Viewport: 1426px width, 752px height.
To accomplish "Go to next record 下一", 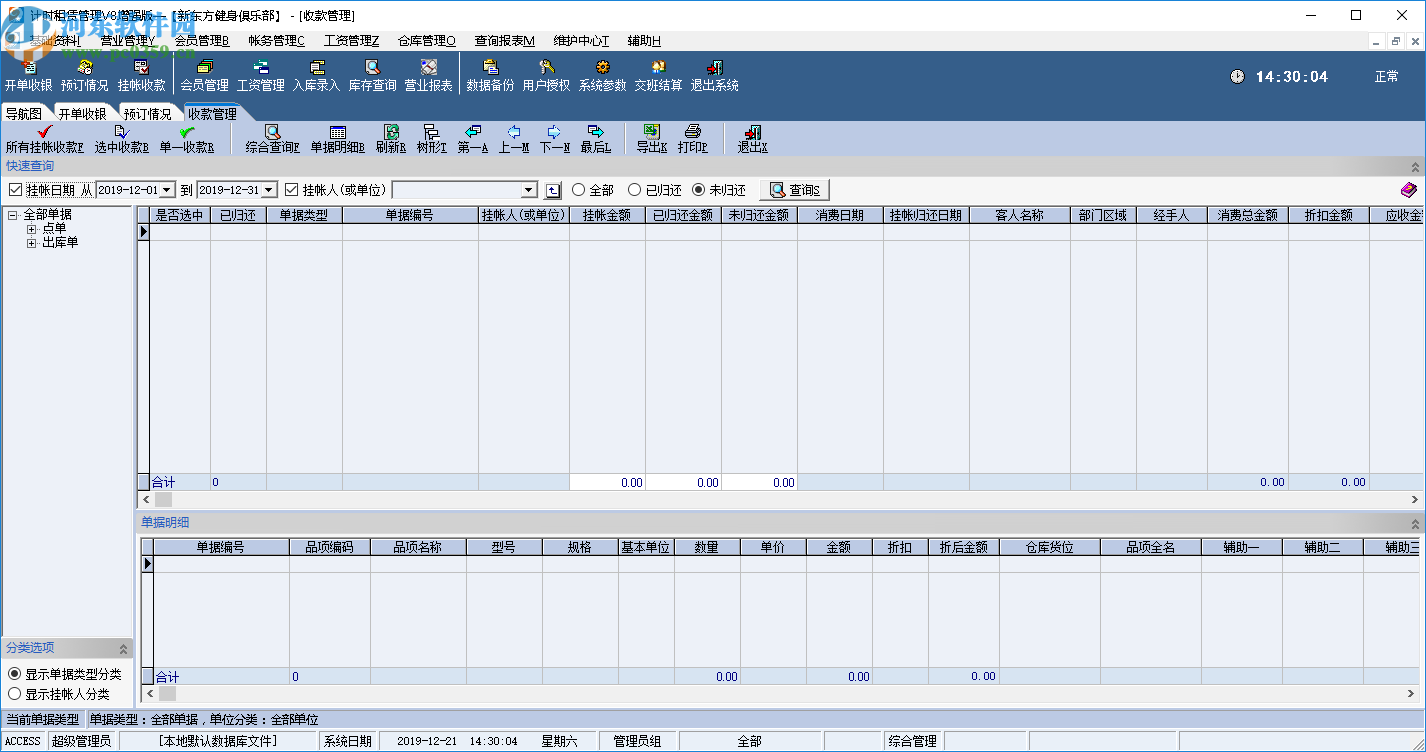I will (554, 139).
